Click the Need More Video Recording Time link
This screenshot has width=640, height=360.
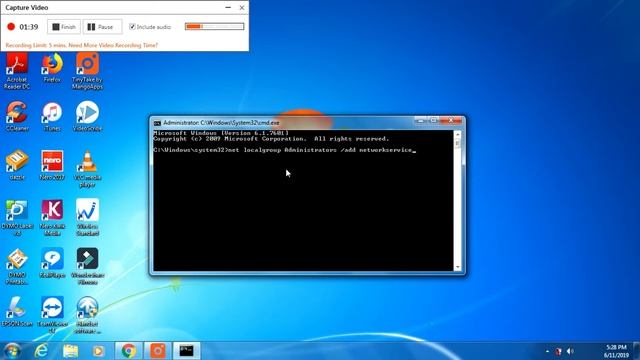point(113,45)
